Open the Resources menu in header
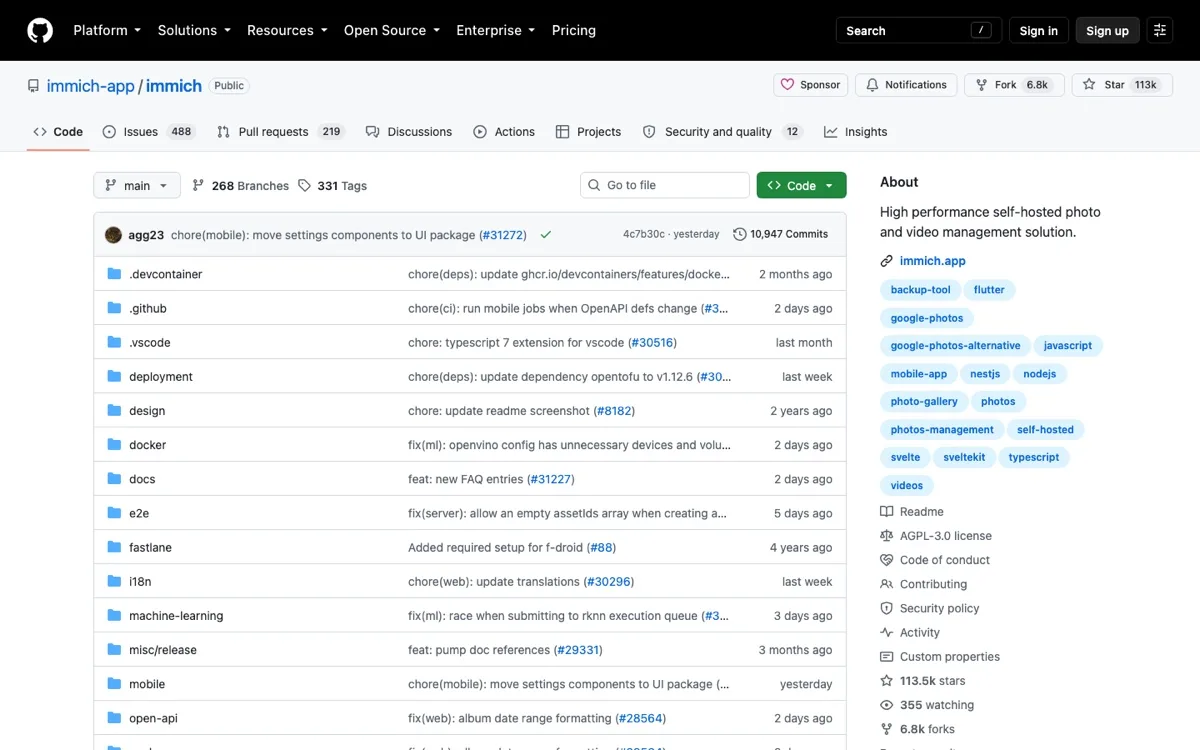Viewport: 1200px width, 750px height. 287,30
